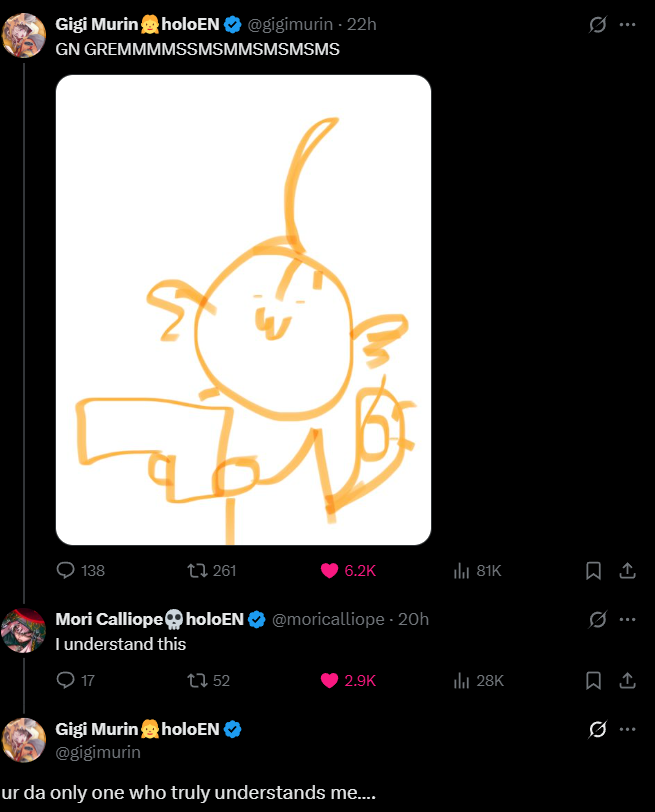Viewport: 655px width, 812px height.
Task: Open the 22h timestamp link
Action: pyautogui.click(x=361, y=24)
